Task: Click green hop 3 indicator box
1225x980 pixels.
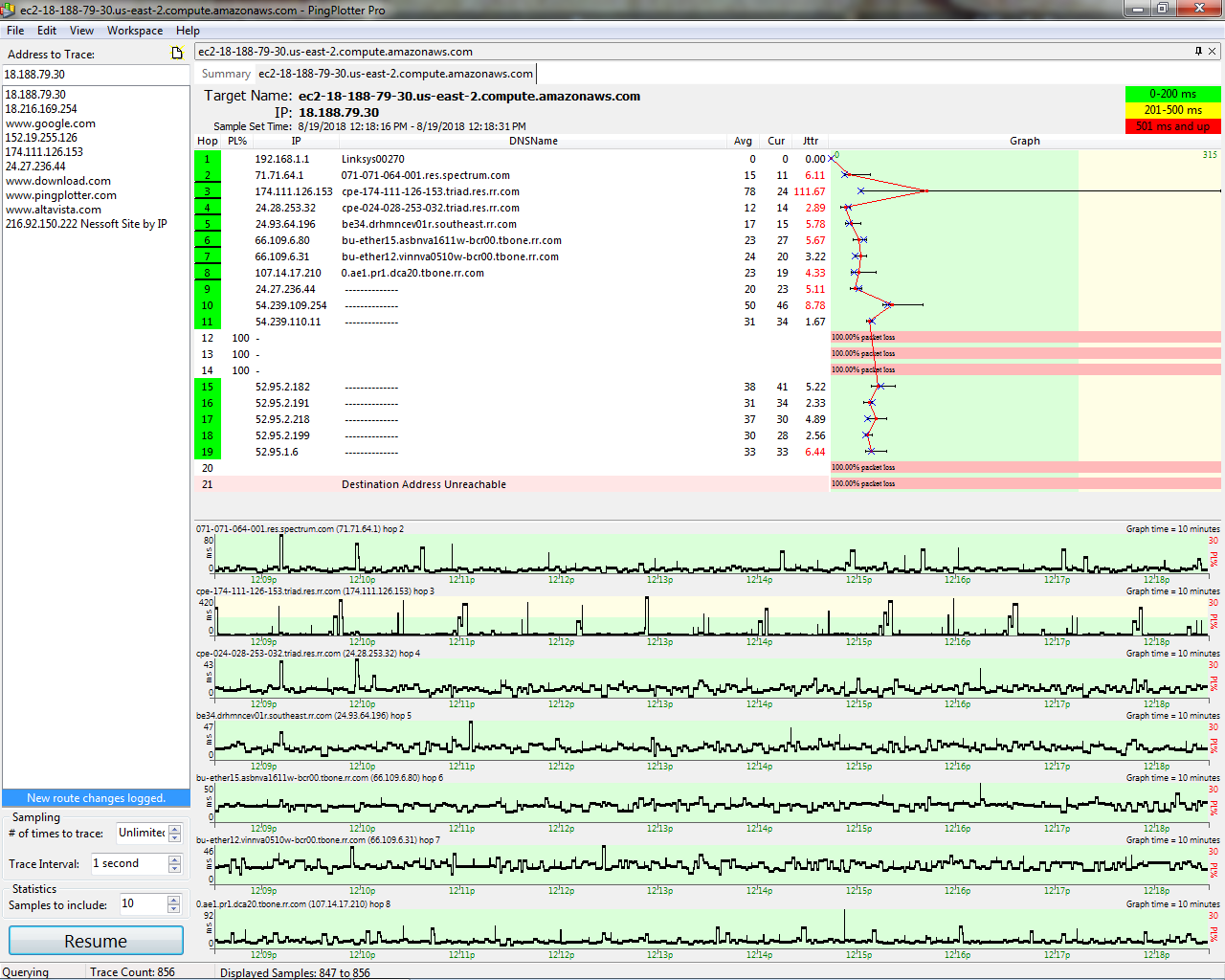Action: (208, 191)
